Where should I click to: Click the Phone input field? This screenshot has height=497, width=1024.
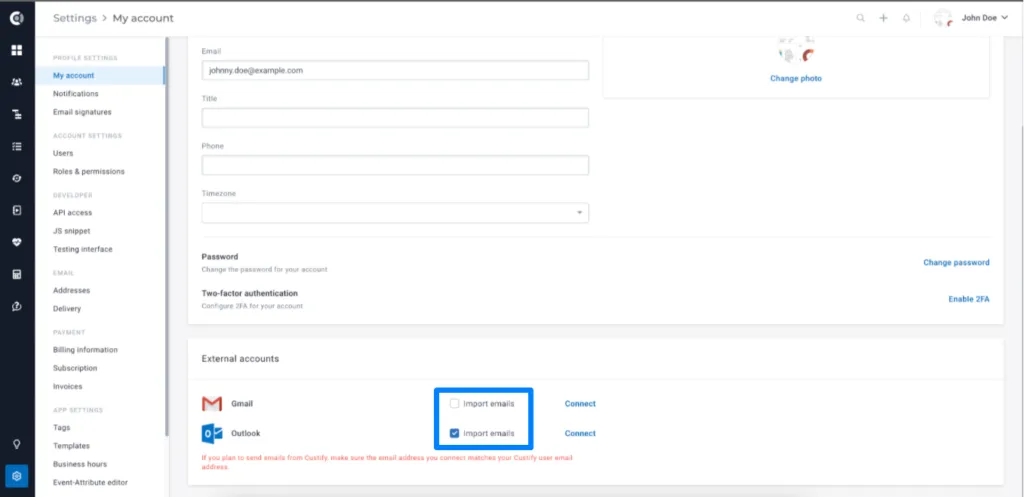pyautogui.click(x=395, y=165)
